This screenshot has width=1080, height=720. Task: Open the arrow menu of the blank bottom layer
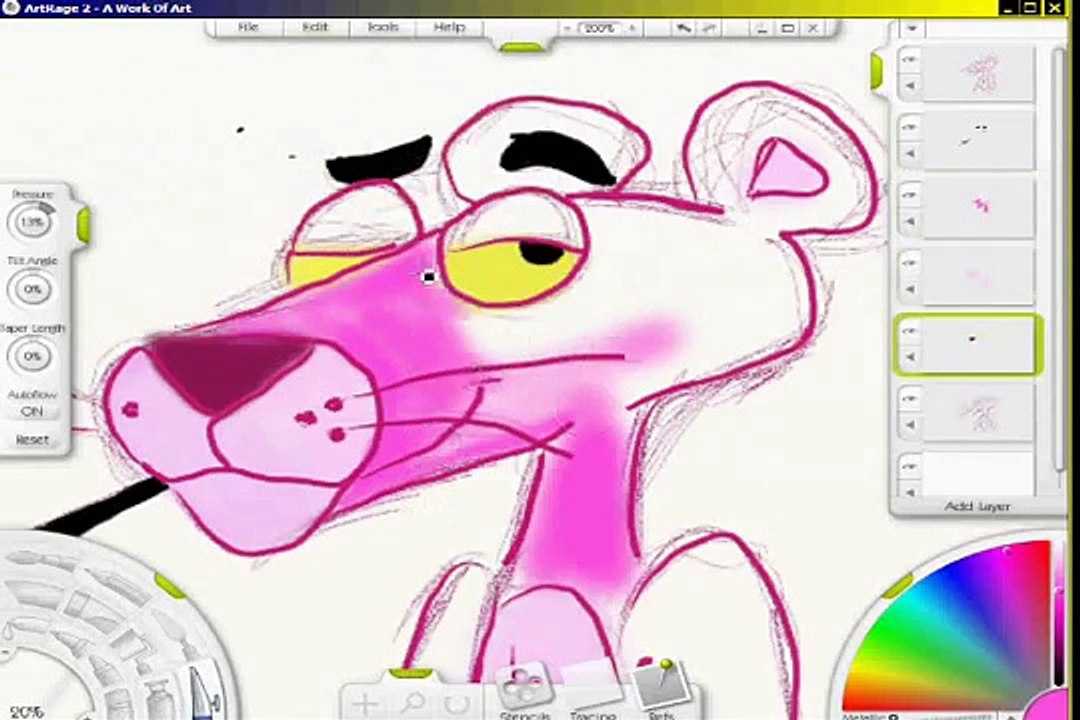pyautogui.click(x=910, y=491)
